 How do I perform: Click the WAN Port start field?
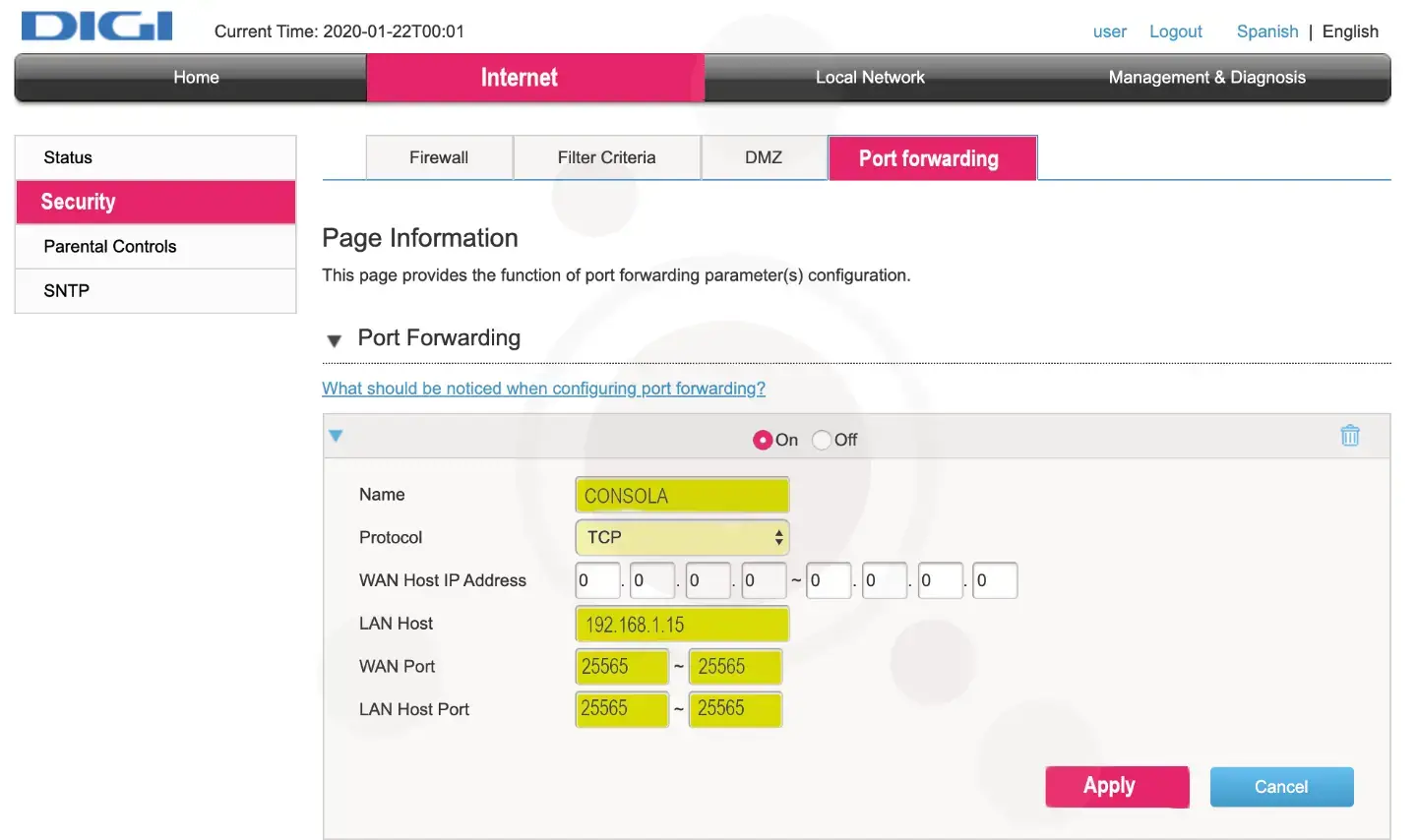622,666
